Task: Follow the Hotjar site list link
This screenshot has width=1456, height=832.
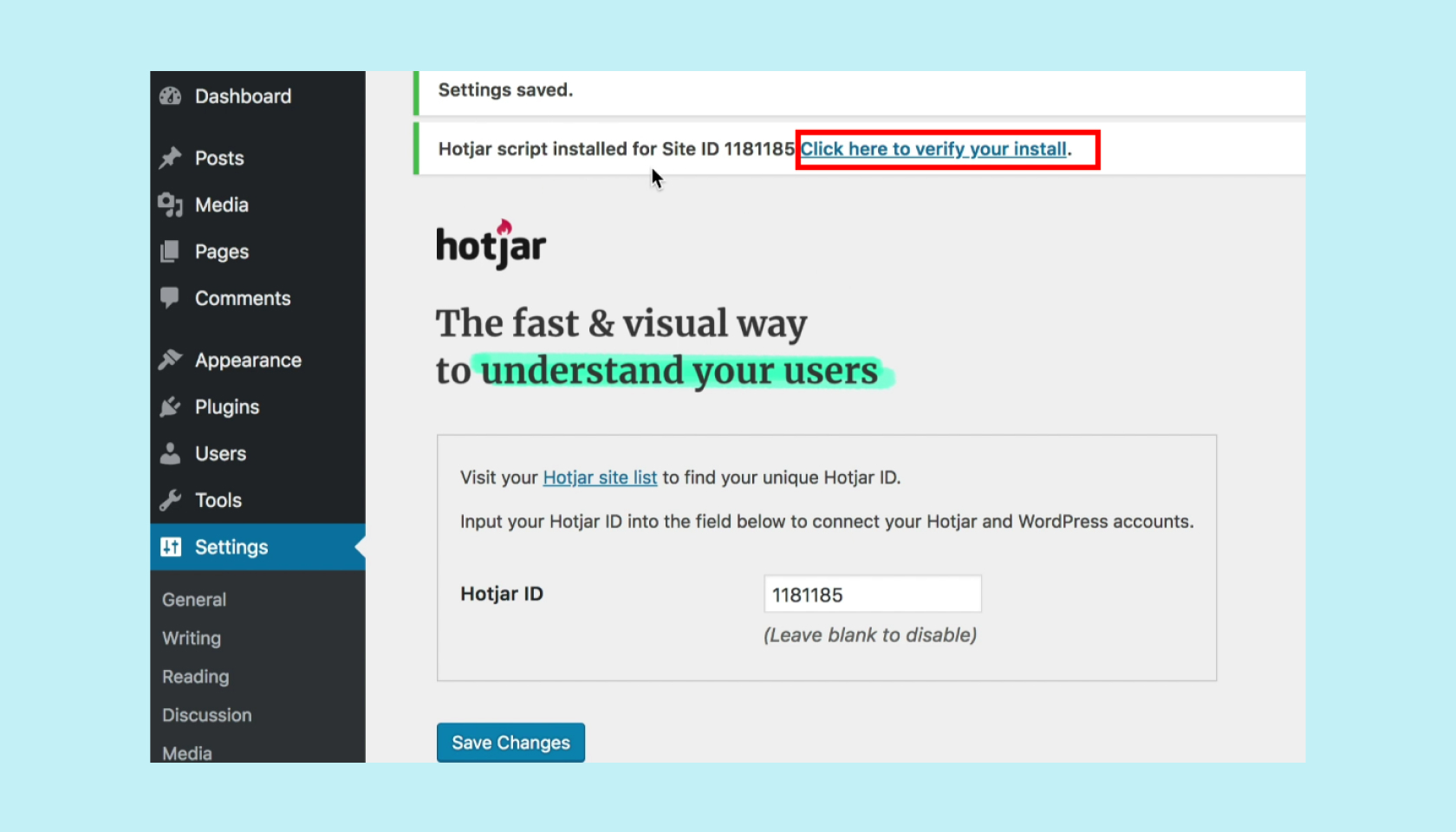Action: pos(600,478)
